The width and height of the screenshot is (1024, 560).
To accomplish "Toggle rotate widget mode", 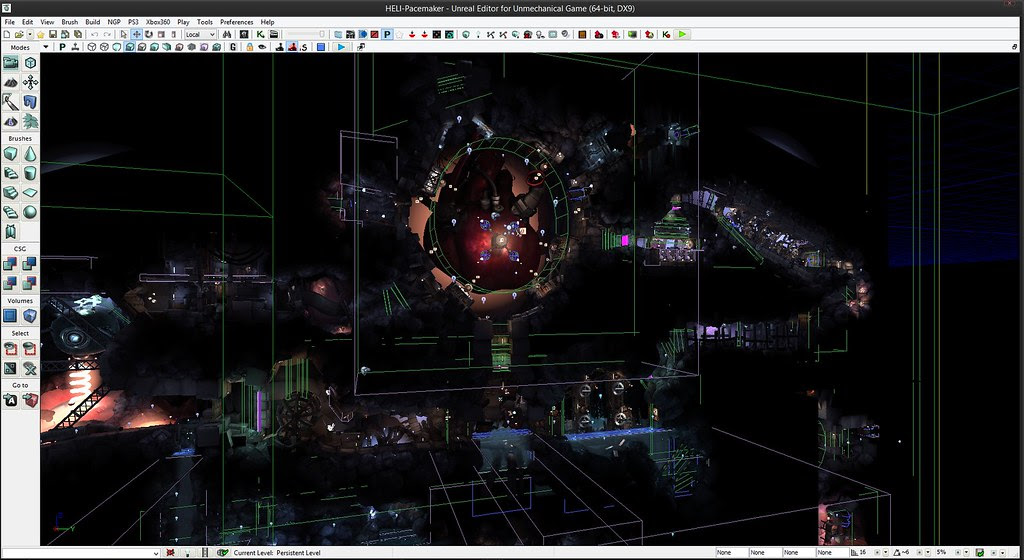I will click(x=149, y=34).
